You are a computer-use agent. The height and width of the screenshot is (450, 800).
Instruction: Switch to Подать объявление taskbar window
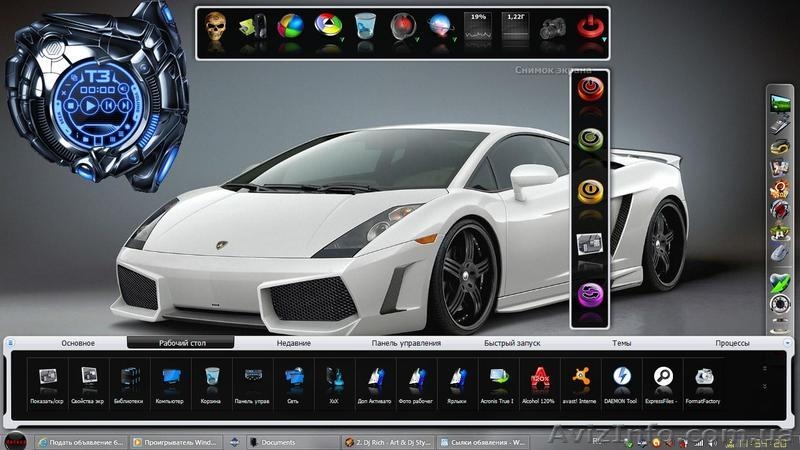(x=81, y=442)
